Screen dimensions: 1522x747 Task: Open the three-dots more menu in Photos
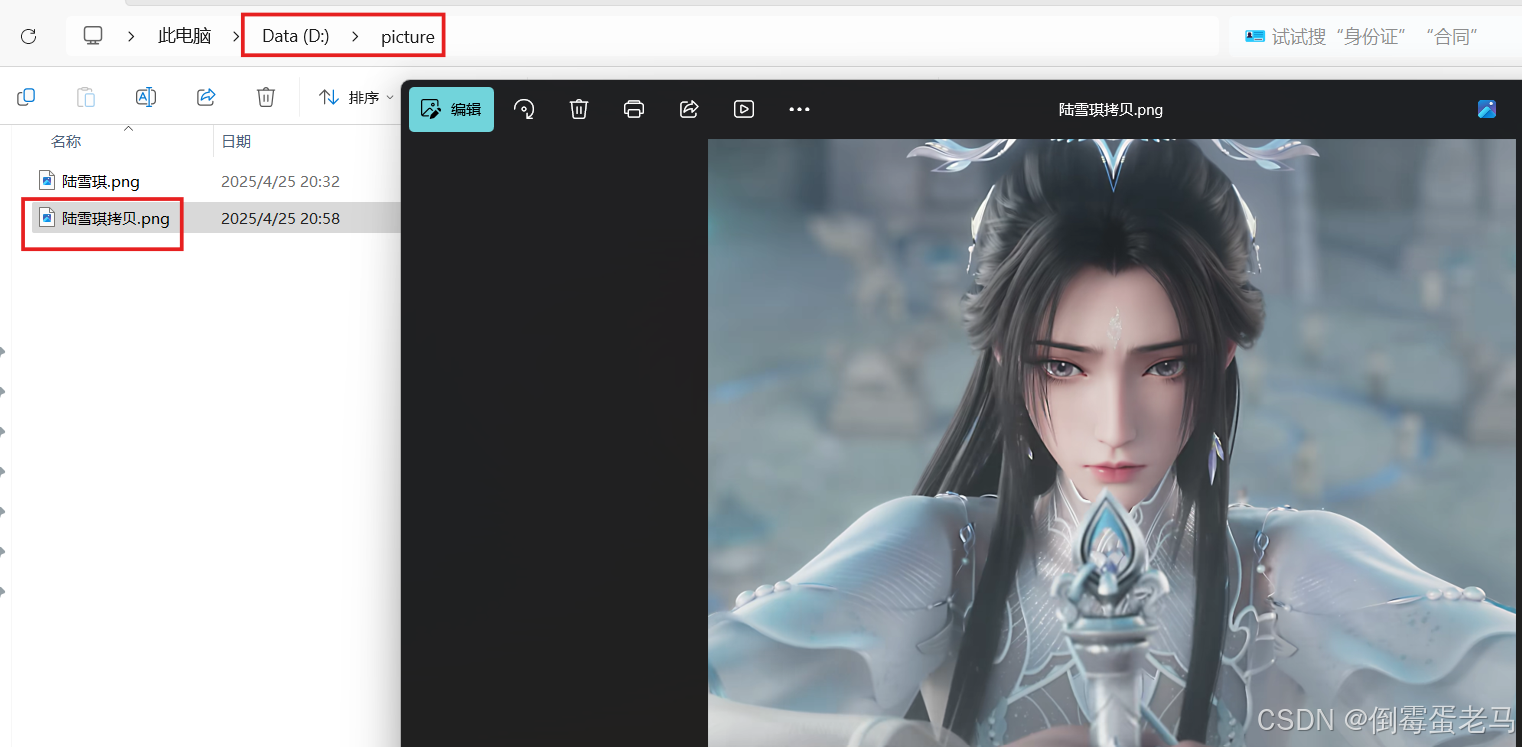[799, 109]
